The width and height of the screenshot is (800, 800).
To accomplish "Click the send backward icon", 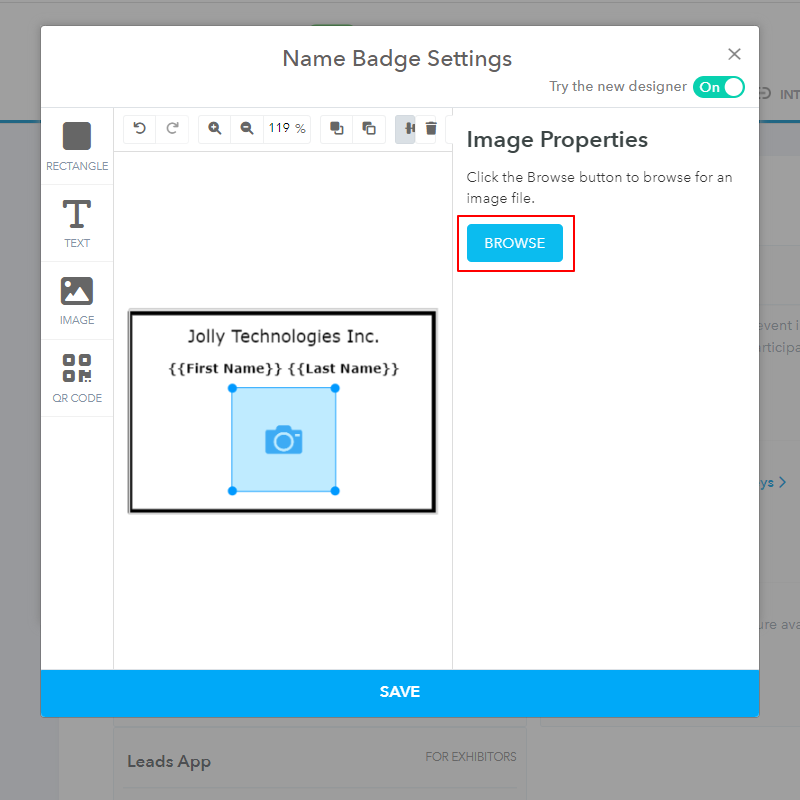I will click(367, 128).
